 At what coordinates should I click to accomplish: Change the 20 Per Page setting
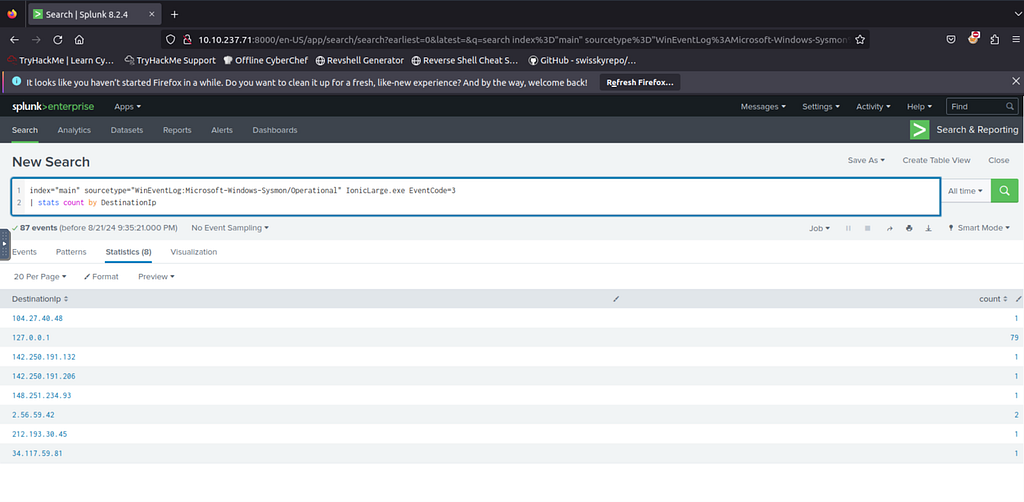tap(40, 277)
